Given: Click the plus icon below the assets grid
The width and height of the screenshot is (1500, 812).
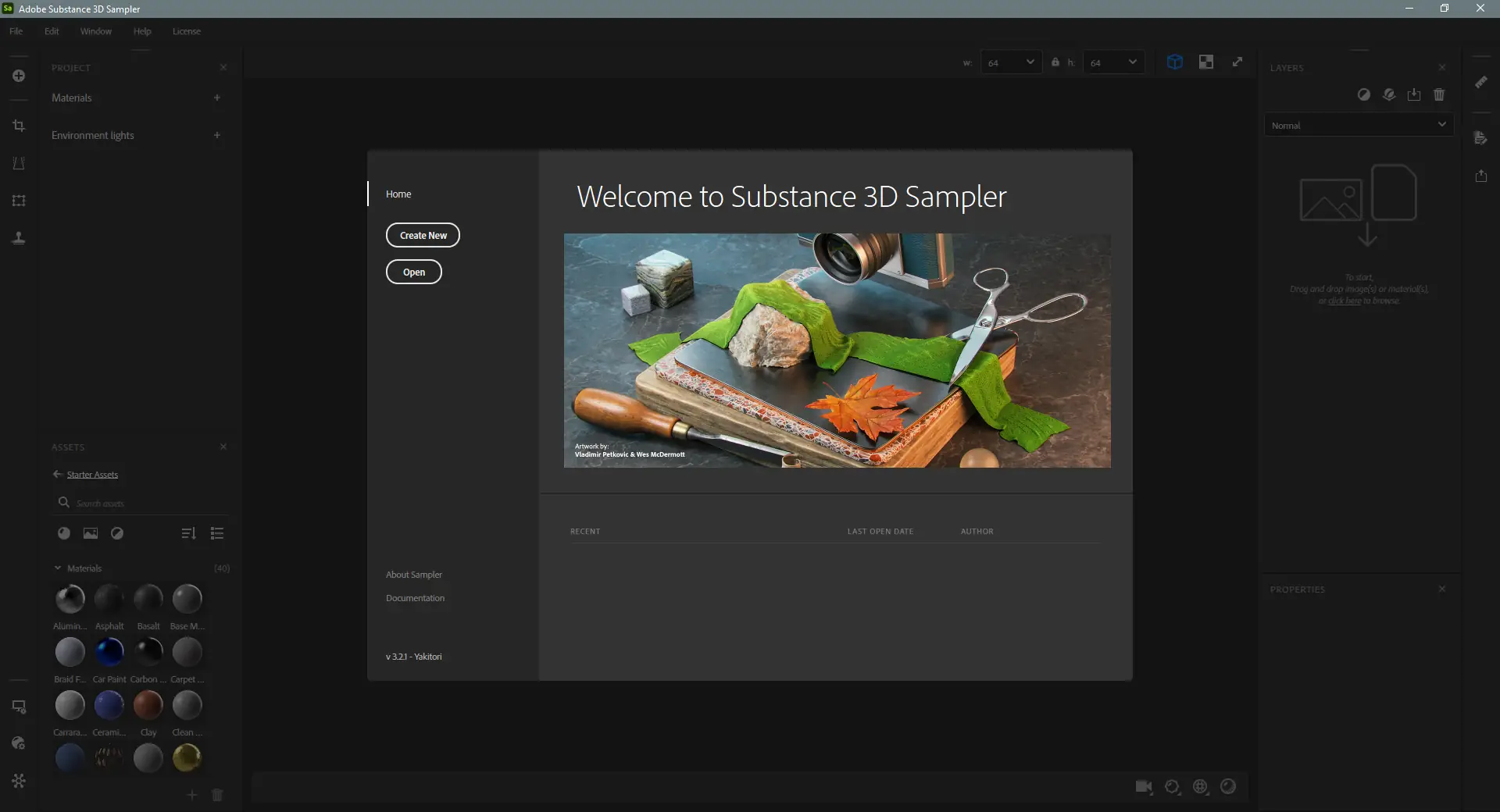Looking at the screenshot, I should point(191,795).
